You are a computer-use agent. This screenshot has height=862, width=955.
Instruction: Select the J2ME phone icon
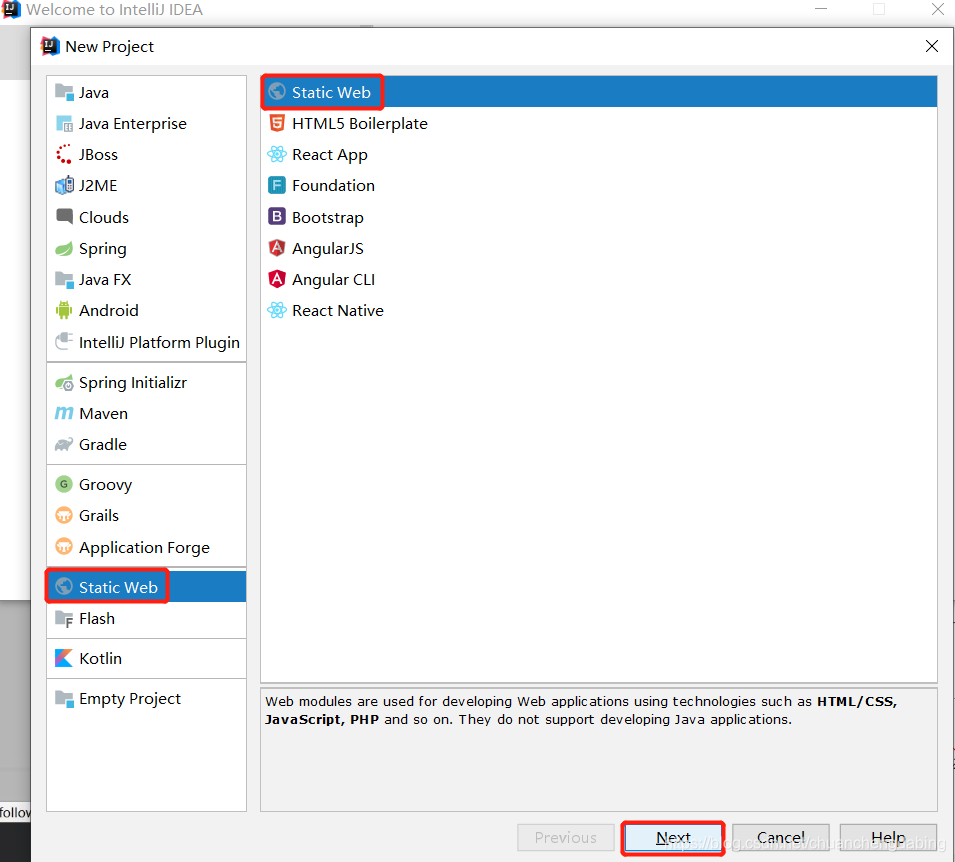(64, 186)
